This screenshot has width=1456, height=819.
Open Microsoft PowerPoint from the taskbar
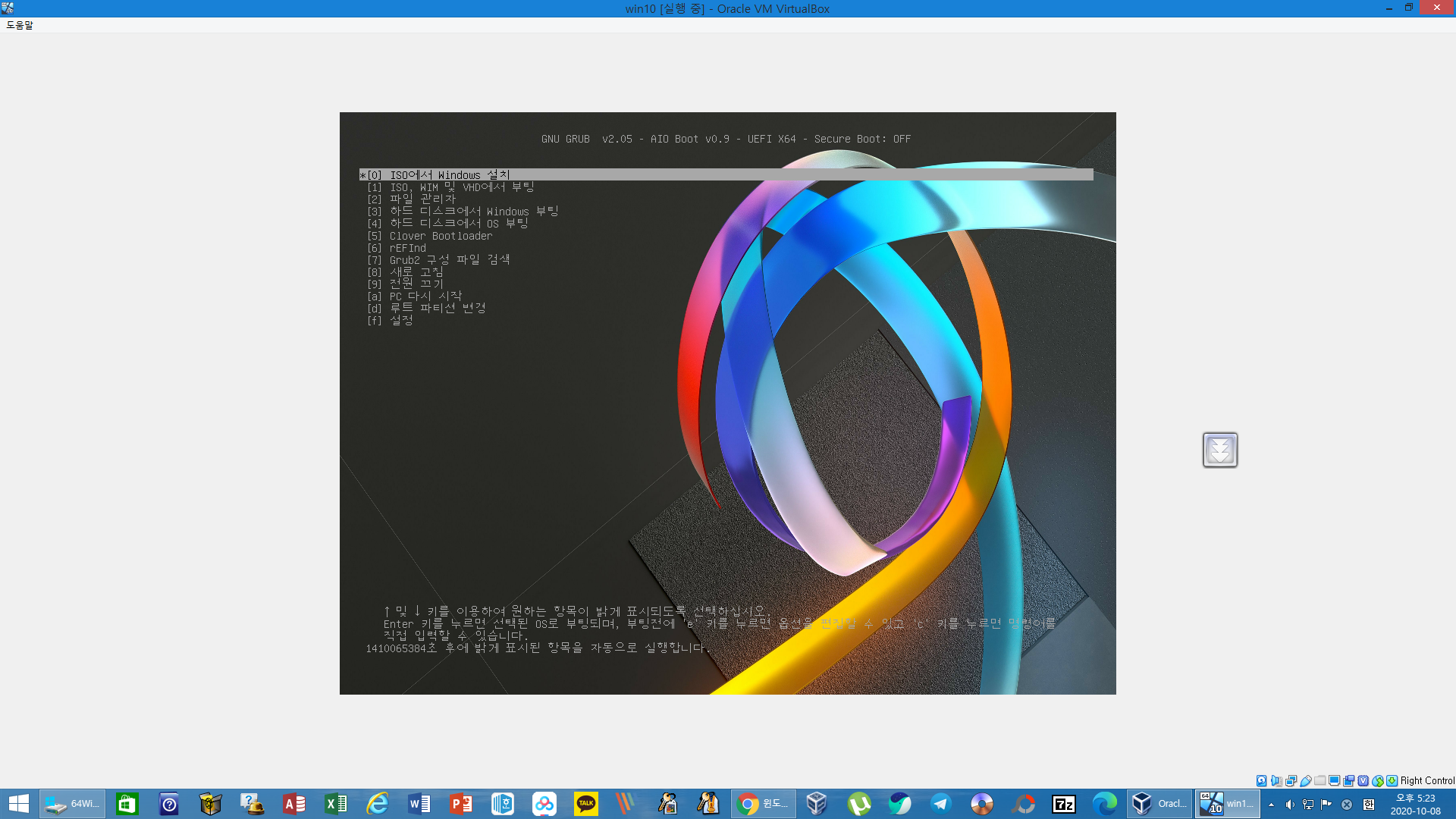point(461,804)
